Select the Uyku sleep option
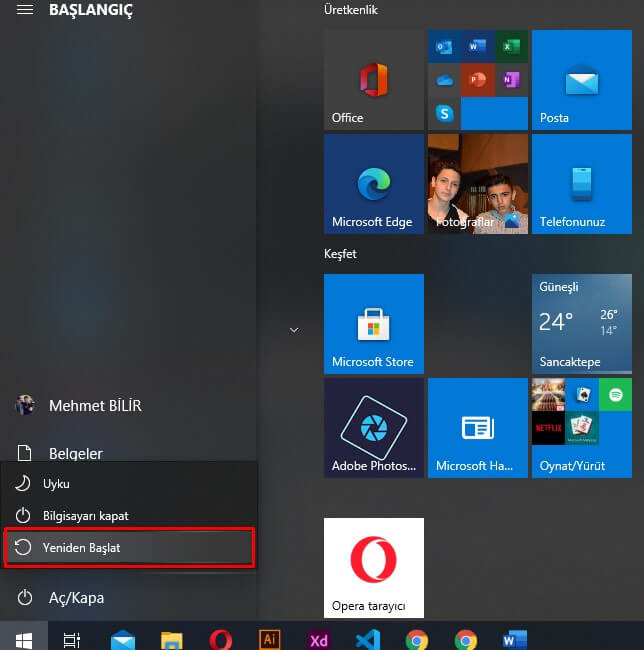Viewport: 644px width, 650px height. click(x=128, y=483)
